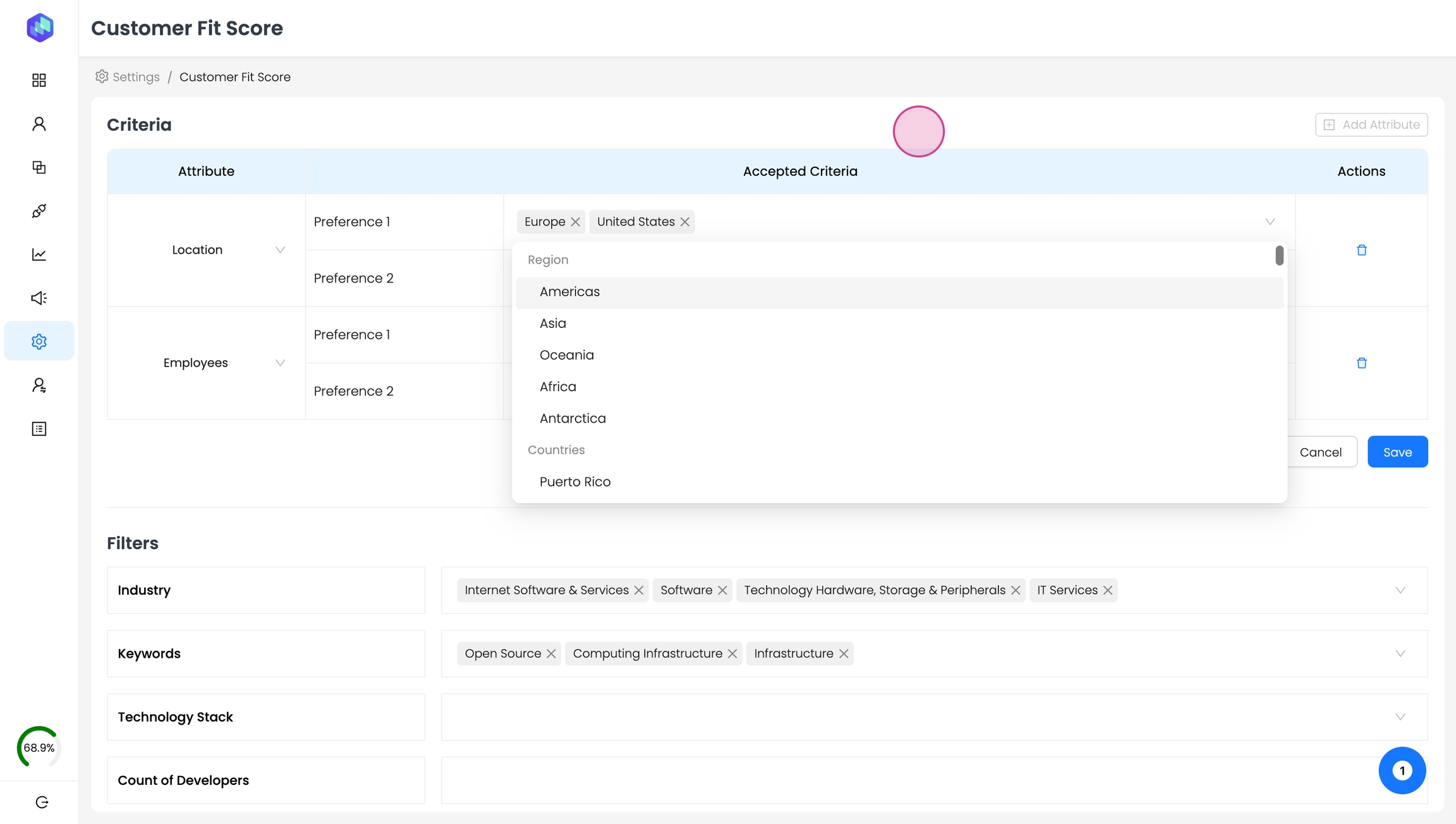1456x824 pixels.
Task: Open the Technology Stack filter dropdown
Action: 1400,717
